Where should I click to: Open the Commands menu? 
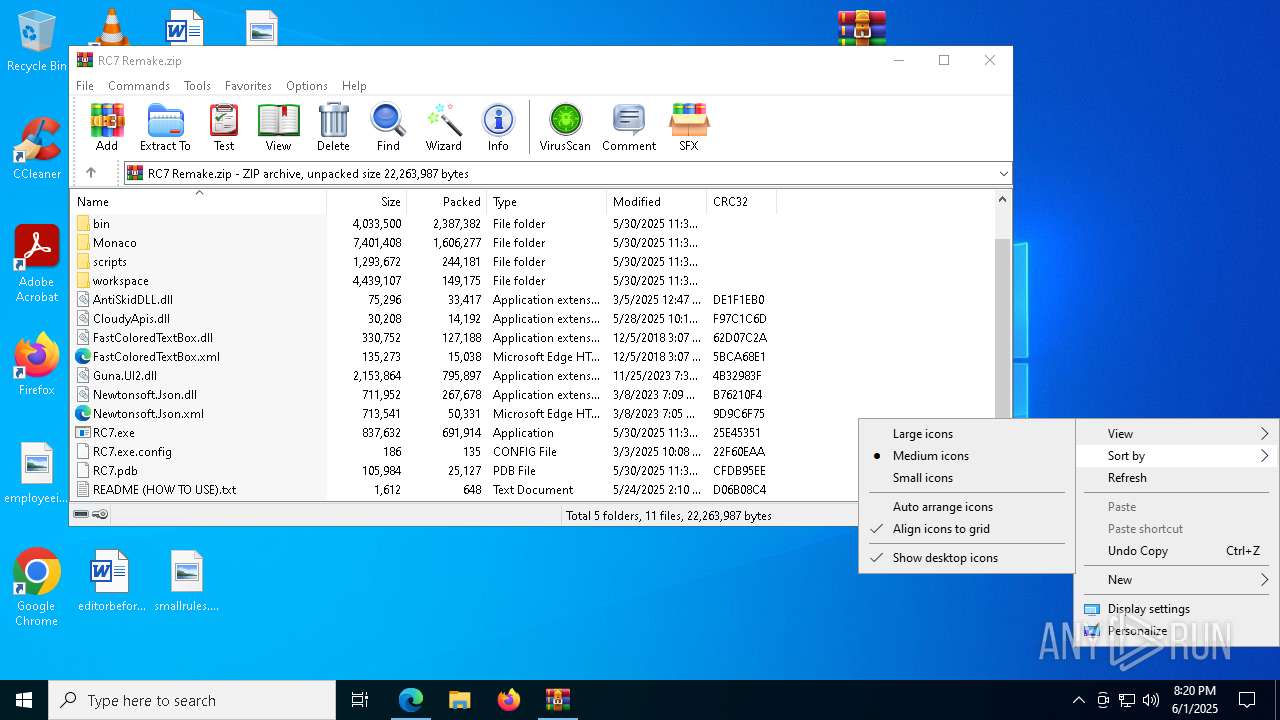point(139,86)
